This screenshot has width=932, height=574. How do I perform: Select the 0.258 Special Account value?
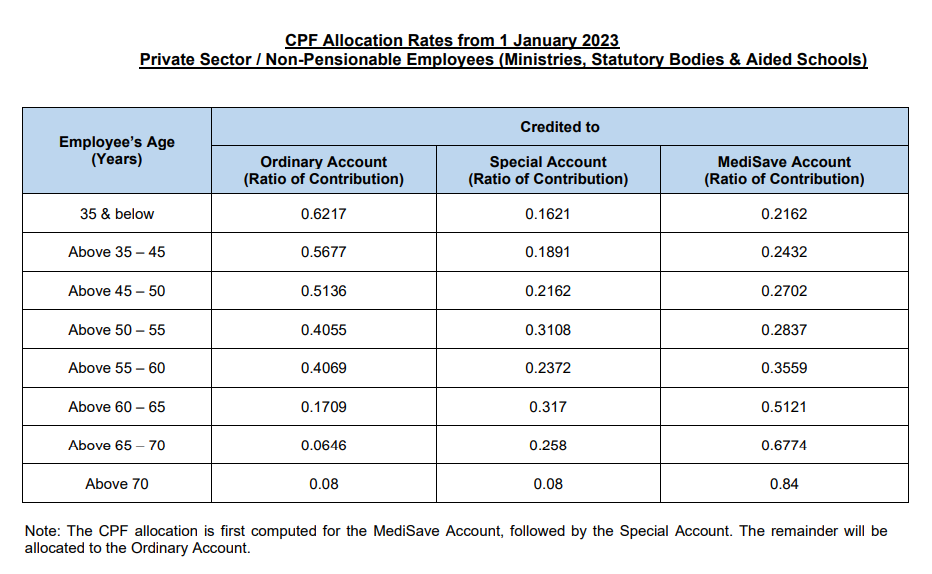(x=548, y=445)
